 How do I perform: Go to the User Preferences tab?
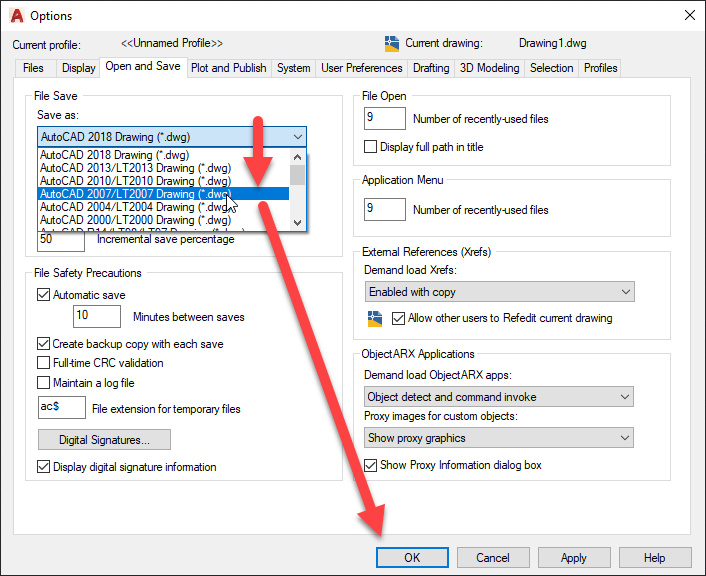pos(362,68)
